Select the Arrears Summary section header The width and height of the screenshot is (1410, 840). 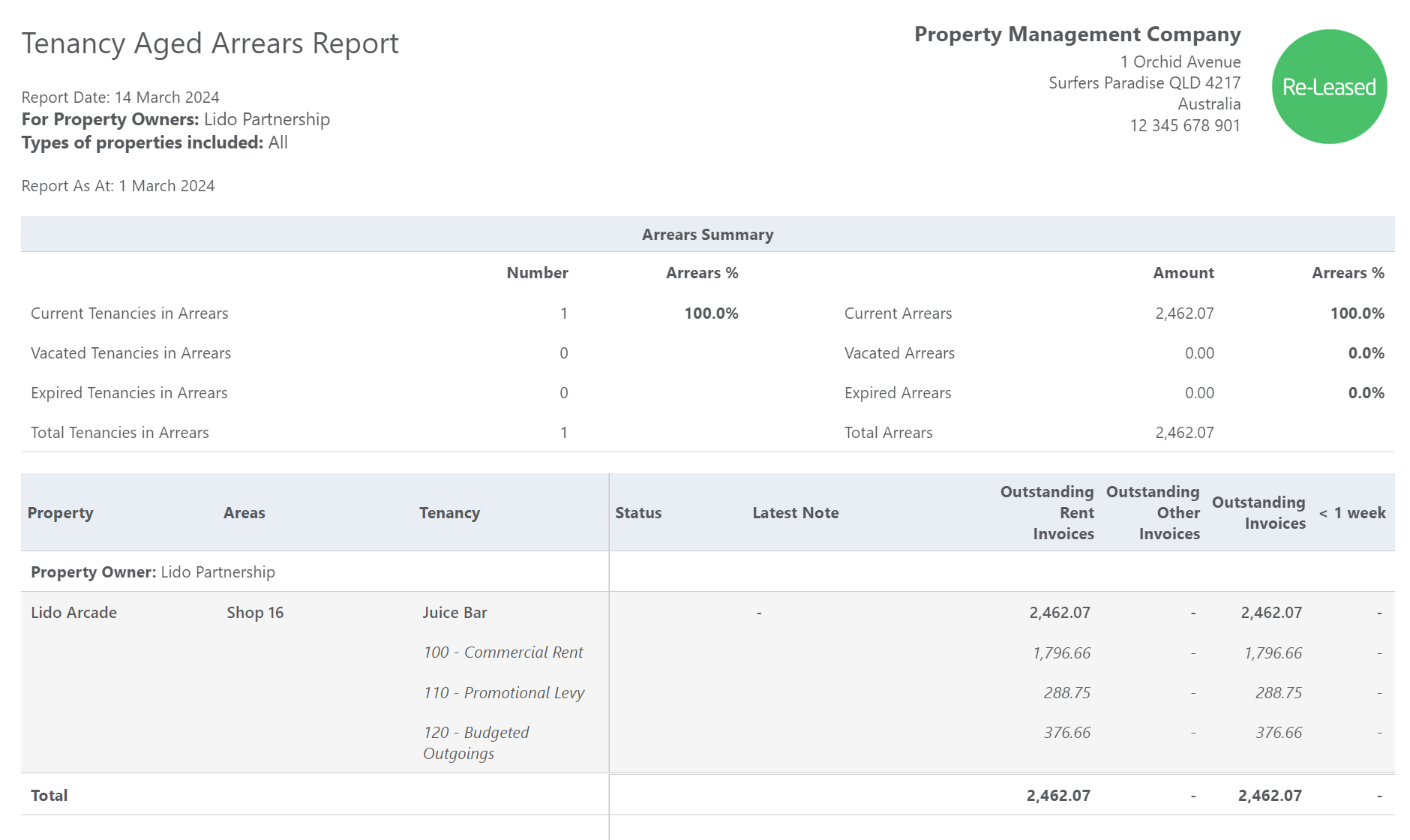706,234
